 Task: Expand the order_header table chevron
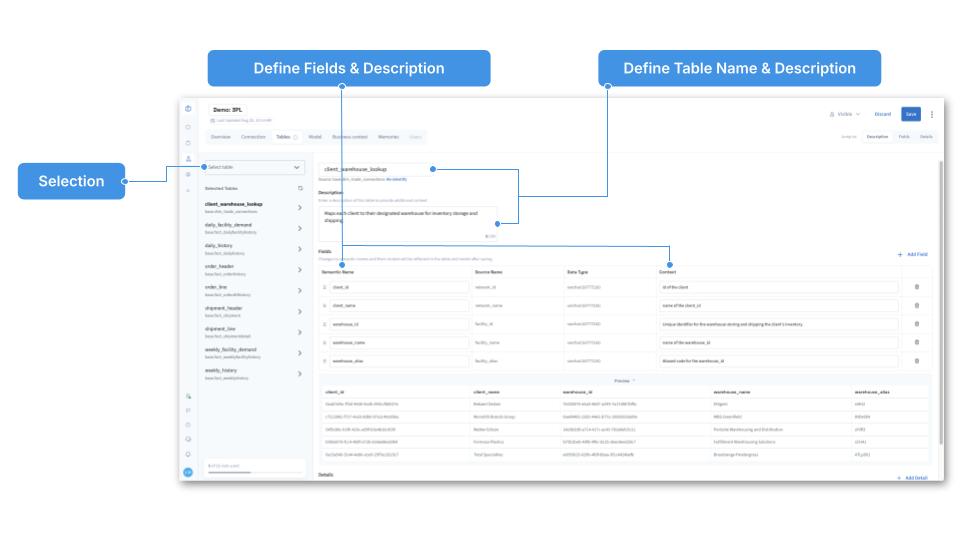tap(299, 270)
